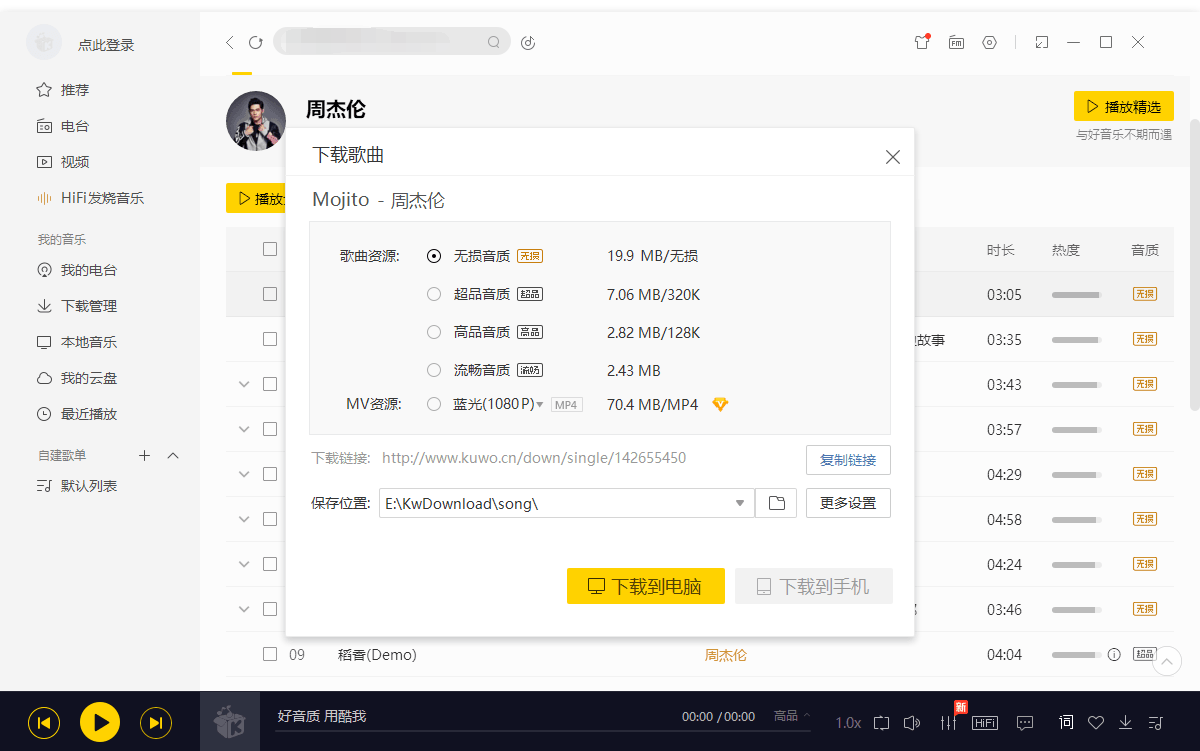
Task: Favorite the current song with heart icon
Action: point(1096,721)
